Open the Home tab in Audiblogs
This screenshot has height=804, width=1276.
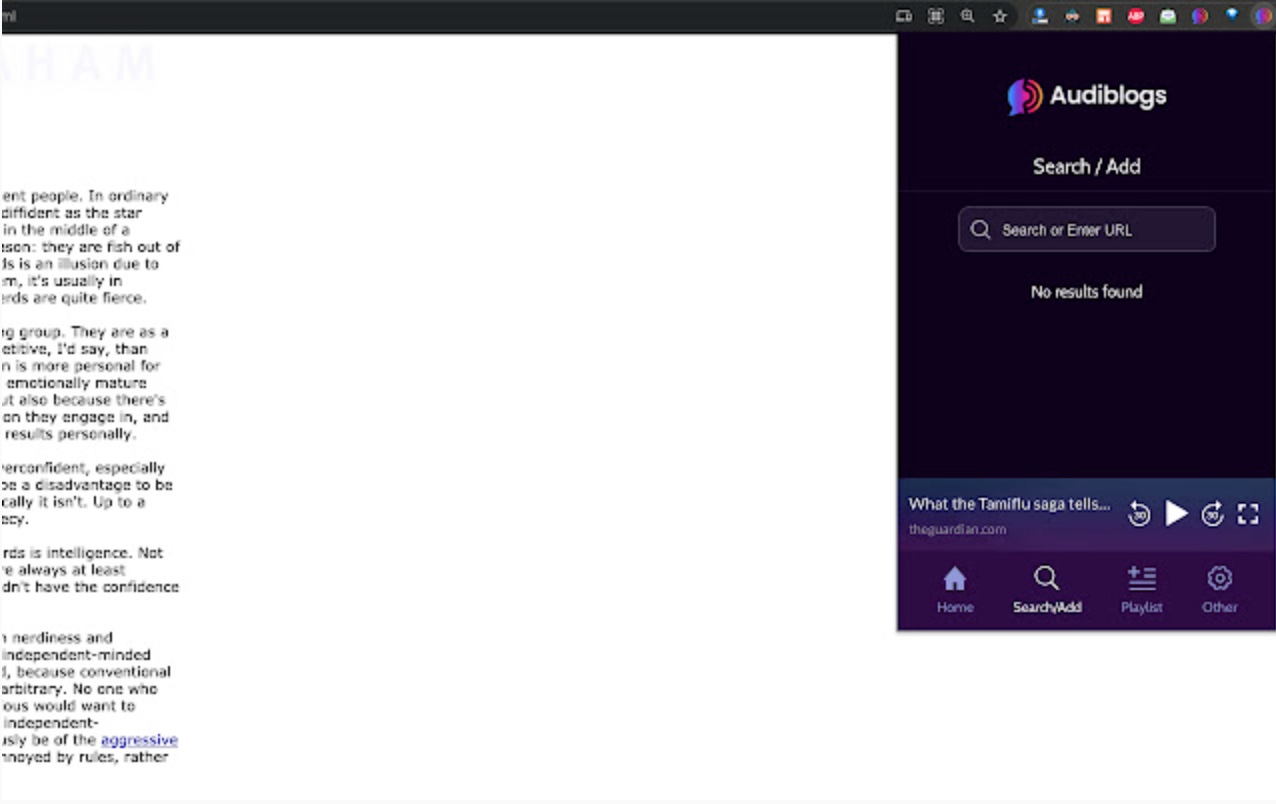point(955,590)
